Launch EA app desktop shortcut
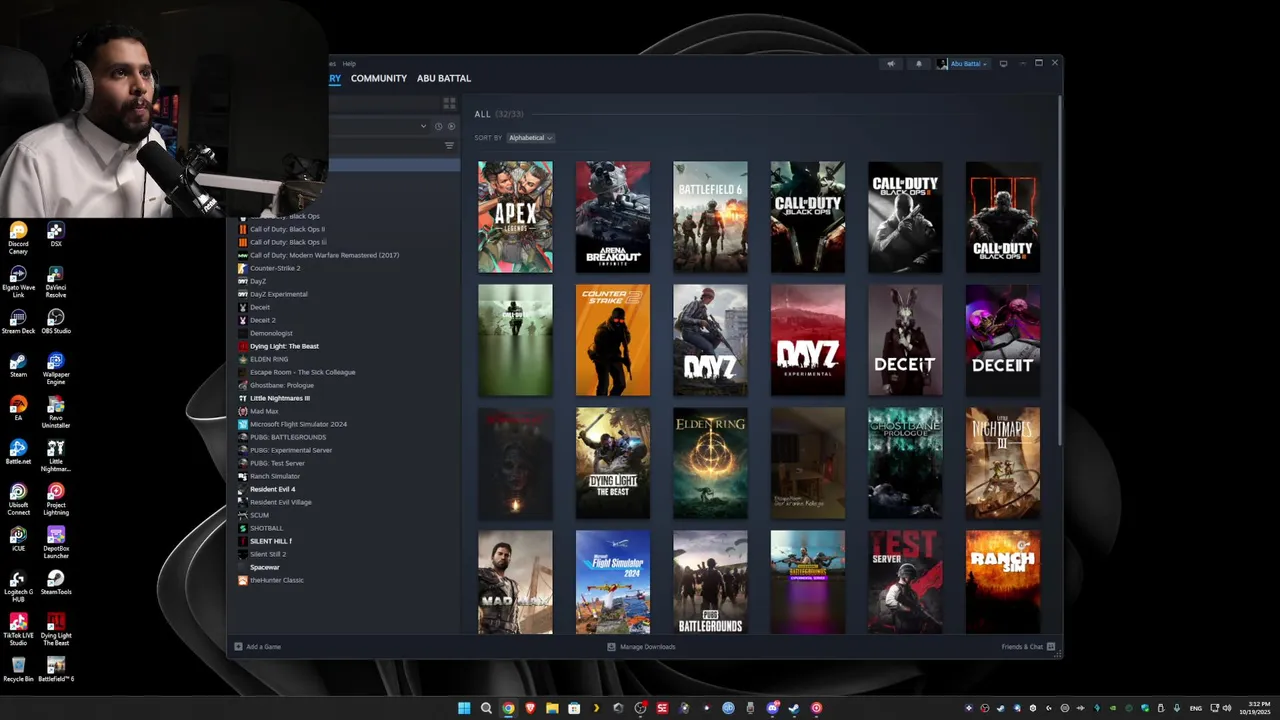This screenshot has height=720, width=1280. point(18,408)
